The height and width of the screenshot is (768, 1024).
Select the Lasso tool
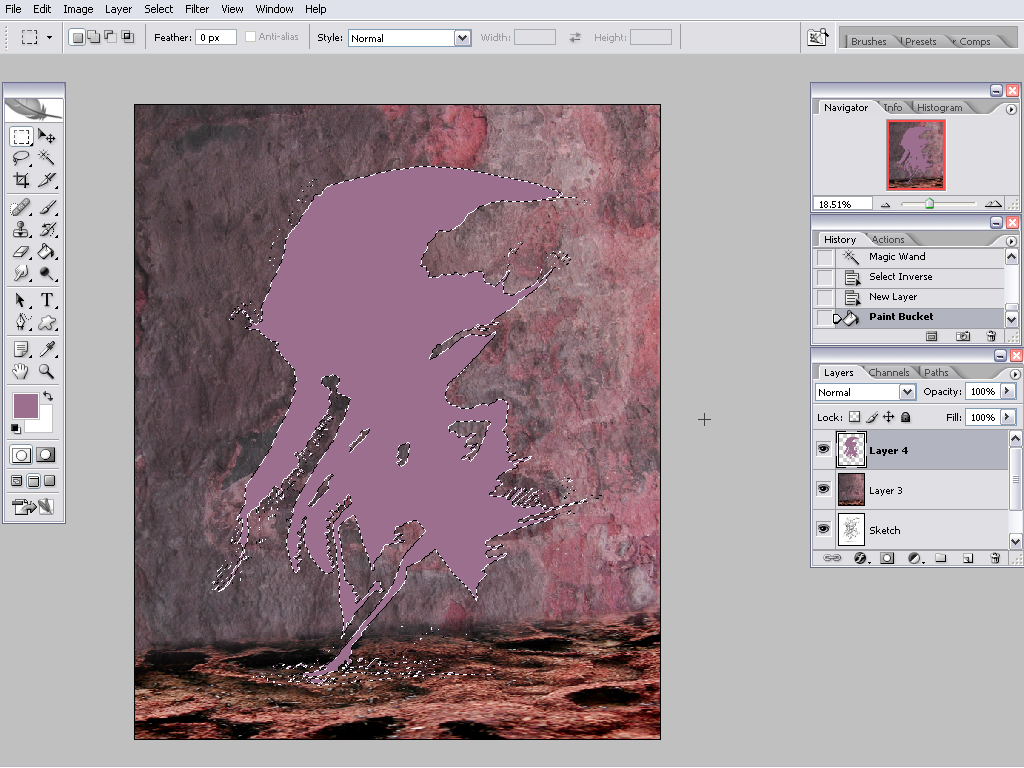22,157
